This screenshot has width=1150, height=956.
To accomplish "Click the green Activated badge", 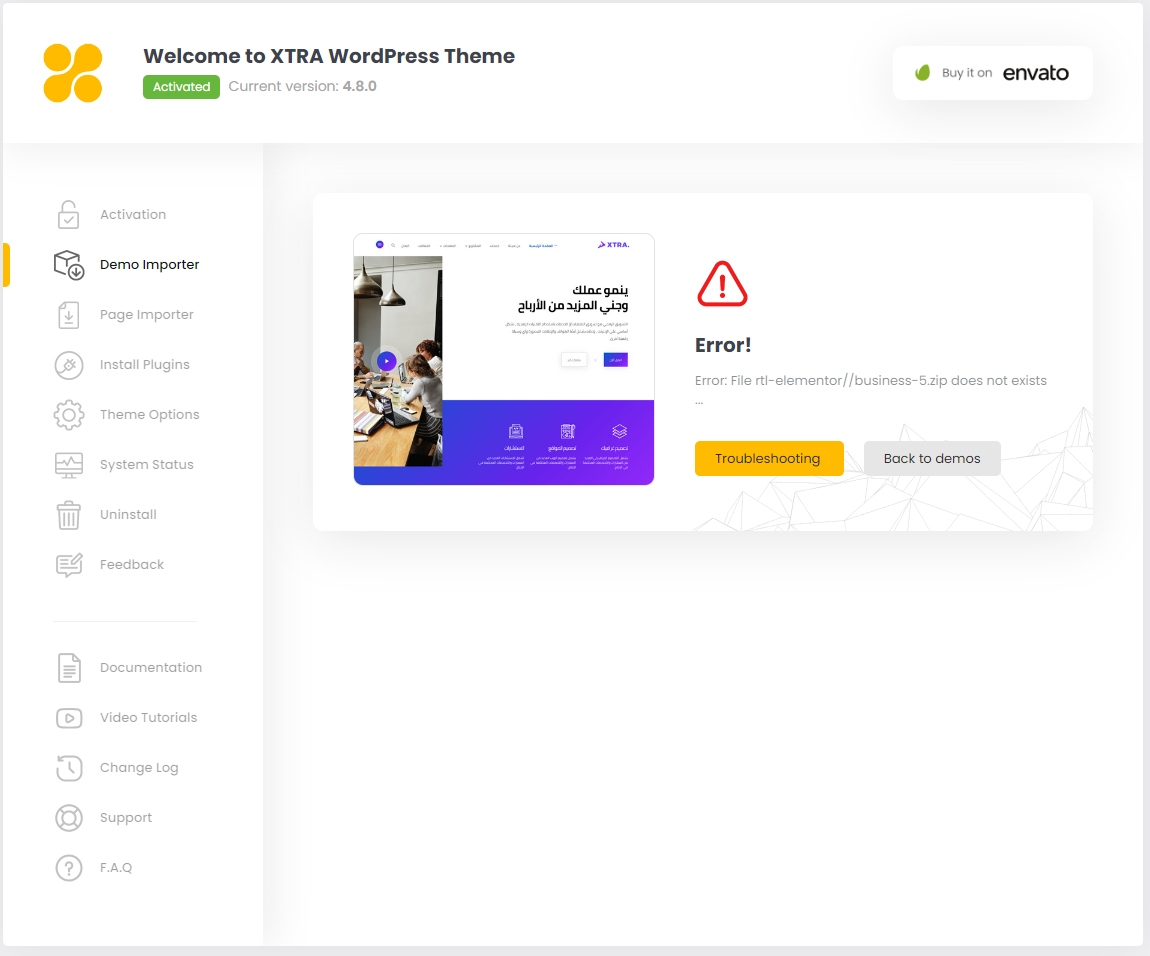I will point(181,87).
